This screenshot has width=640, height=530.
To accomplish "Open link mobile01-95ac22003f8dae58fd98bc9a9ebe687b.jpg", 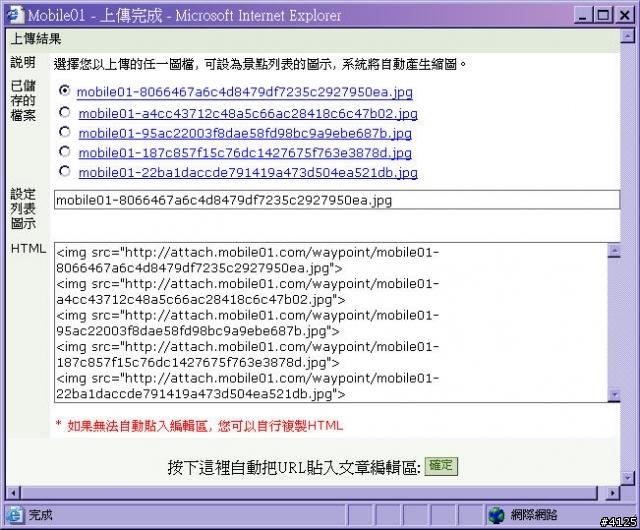I will (x=245, y=134).
